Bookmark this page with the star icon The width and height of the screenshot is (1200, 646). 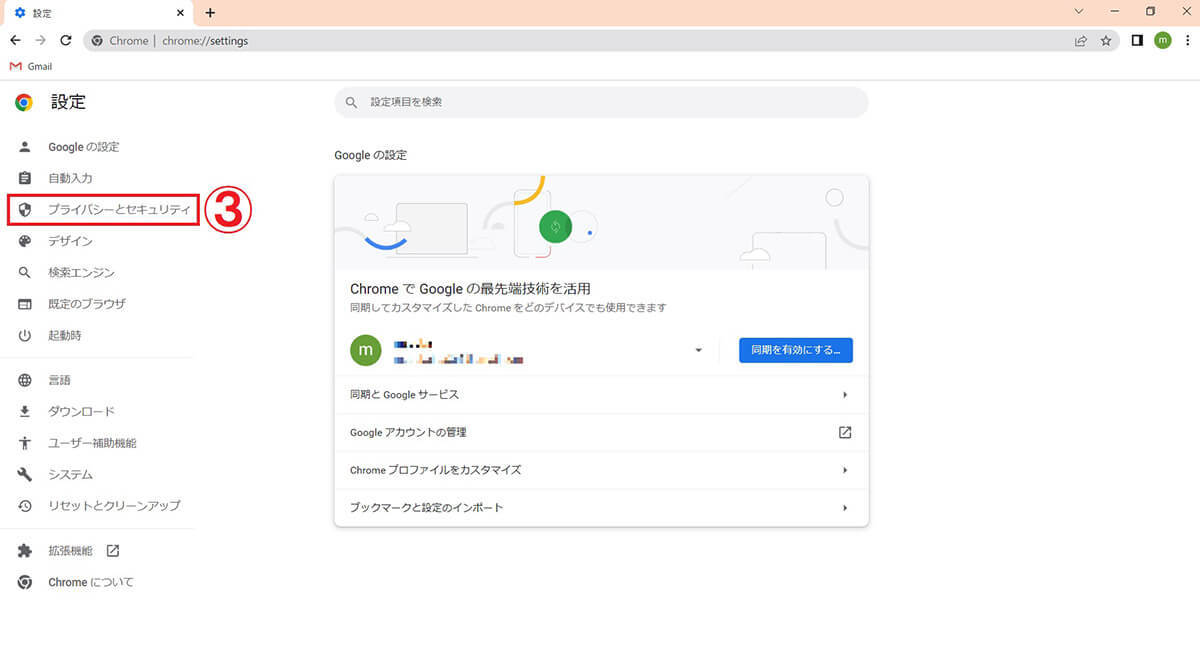click(1106, 41)
